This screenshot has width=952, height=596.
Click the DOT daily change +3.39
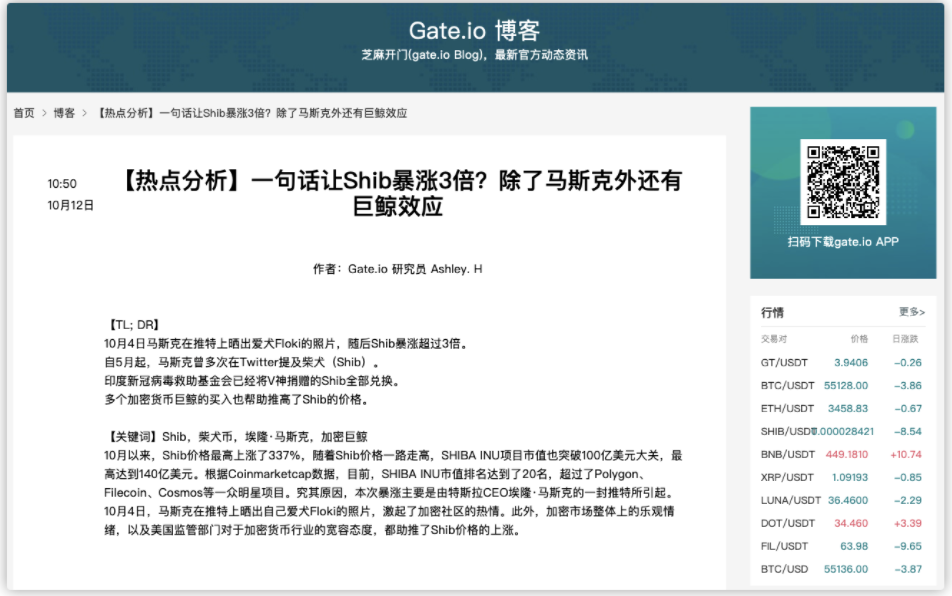pyautogui.click(x=908, y=523)
